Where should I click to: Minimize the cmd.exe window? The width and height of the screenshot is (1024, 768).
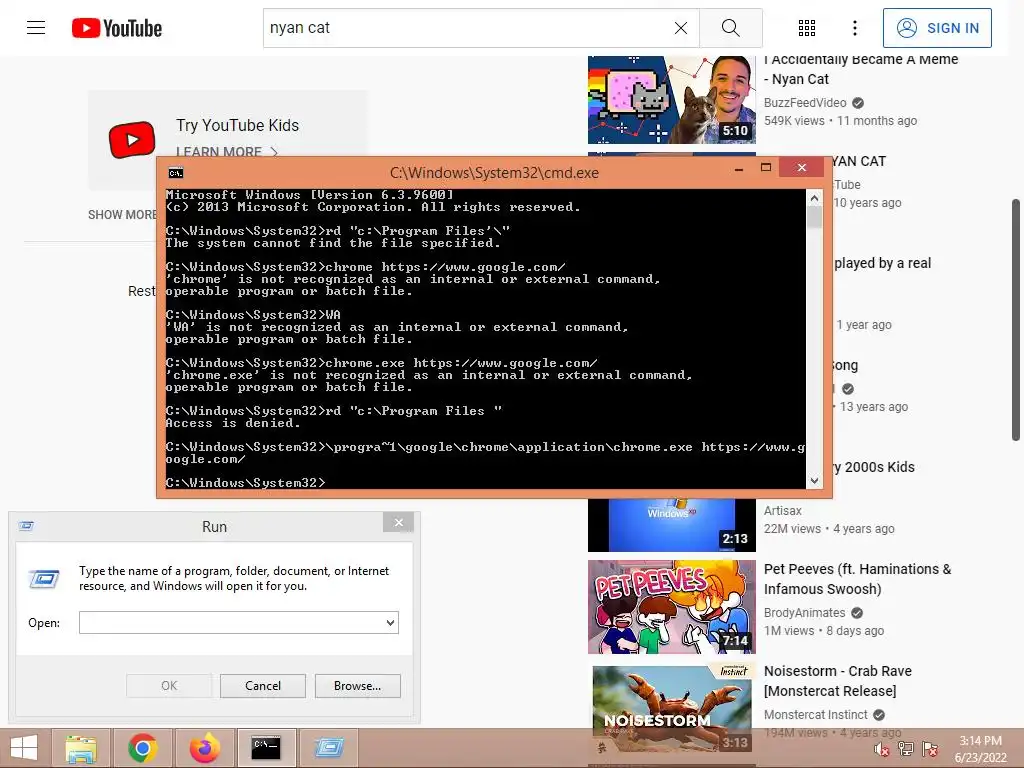pos(739,168)
